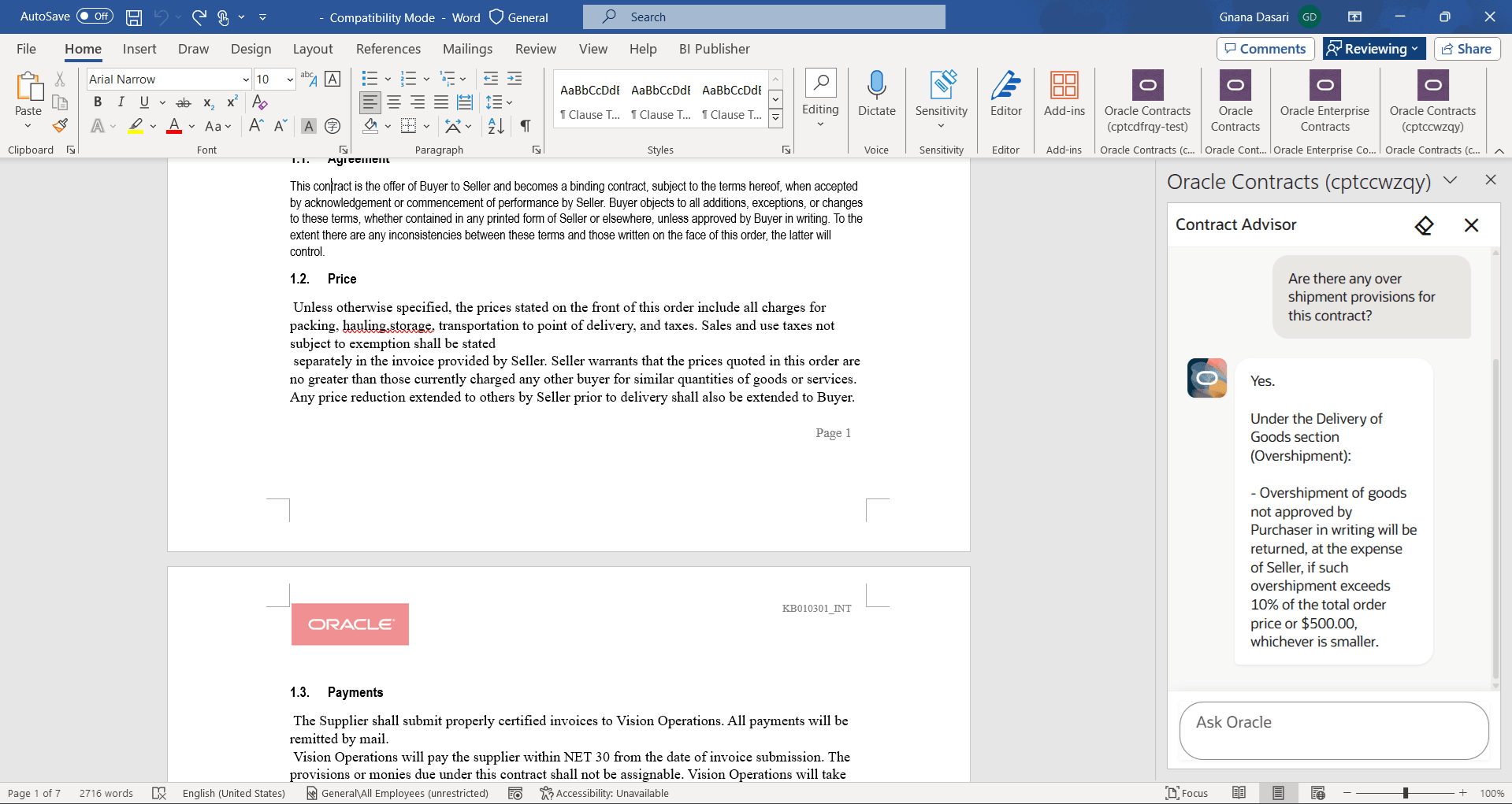Decrease font size with Shrink Font

[x=280, y=126]
